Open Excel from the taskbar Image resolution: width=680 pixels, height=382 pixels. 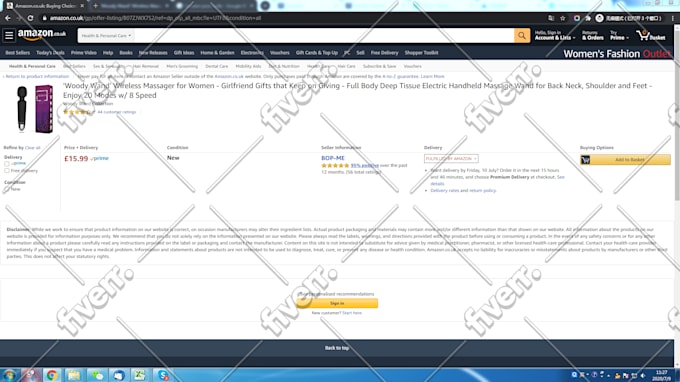(x=140, y=375)
